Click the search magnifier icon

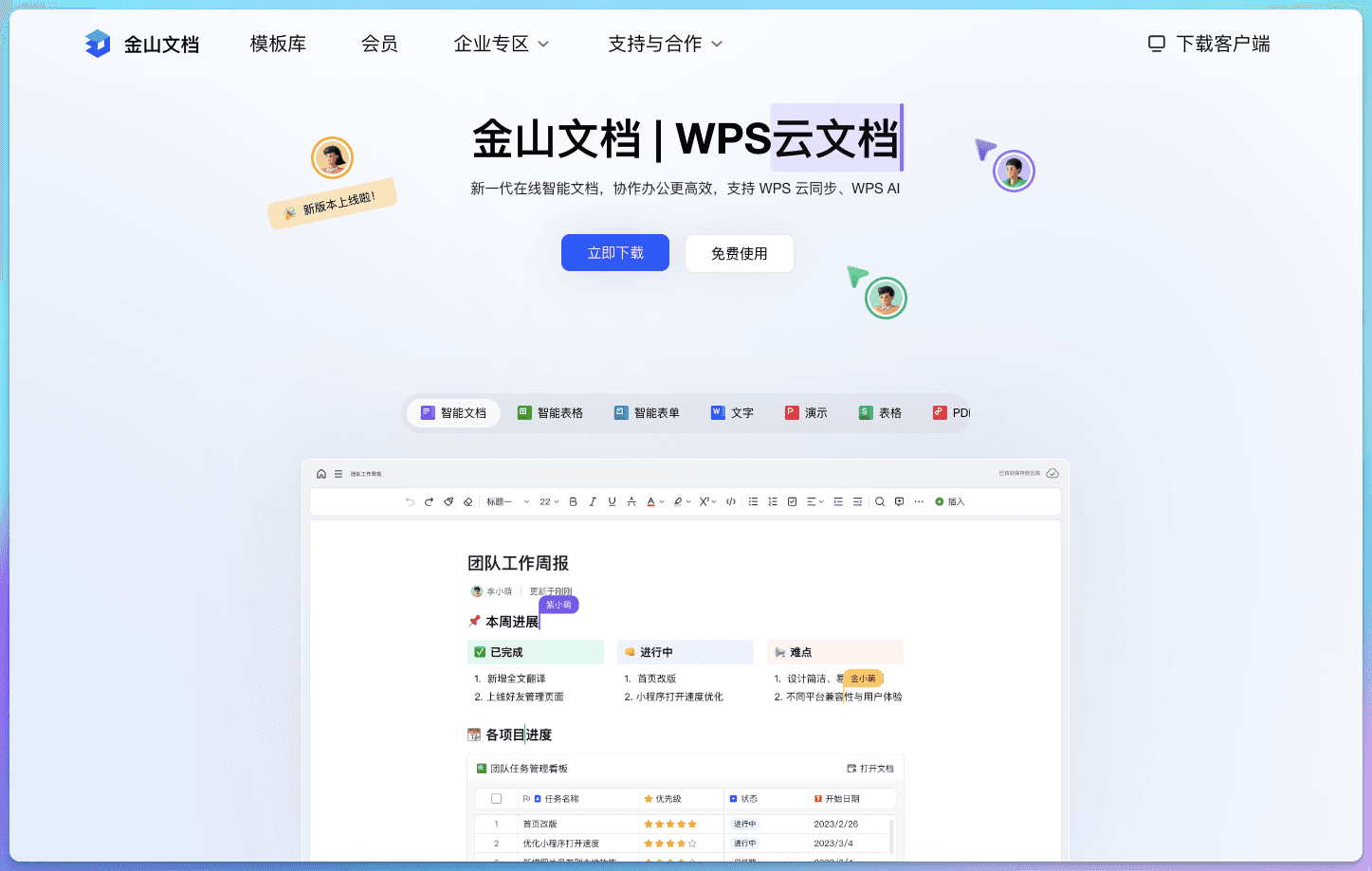click(x=880, y=501)
